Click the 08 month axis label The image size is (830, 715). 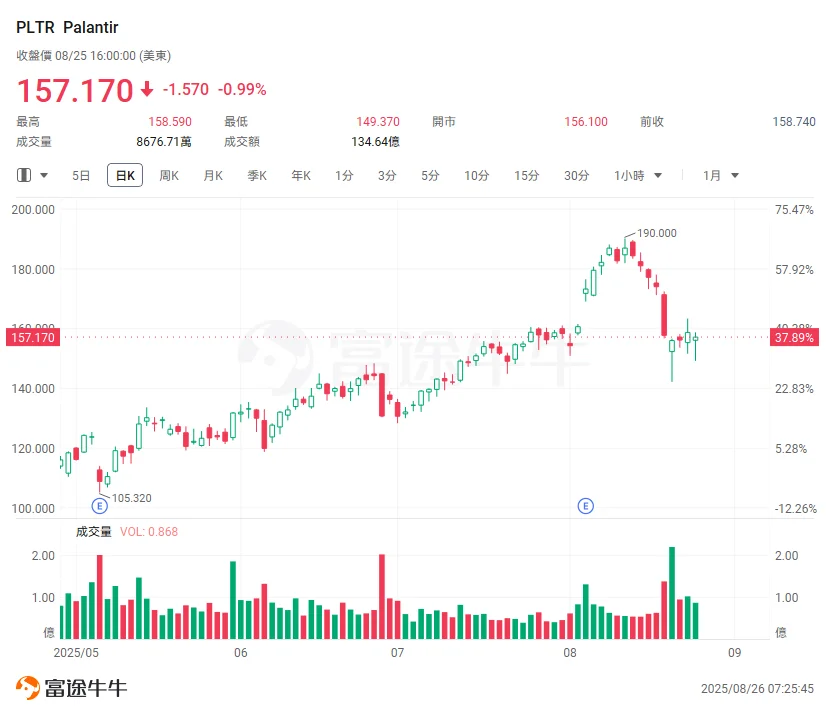click(x=570, y=653)
